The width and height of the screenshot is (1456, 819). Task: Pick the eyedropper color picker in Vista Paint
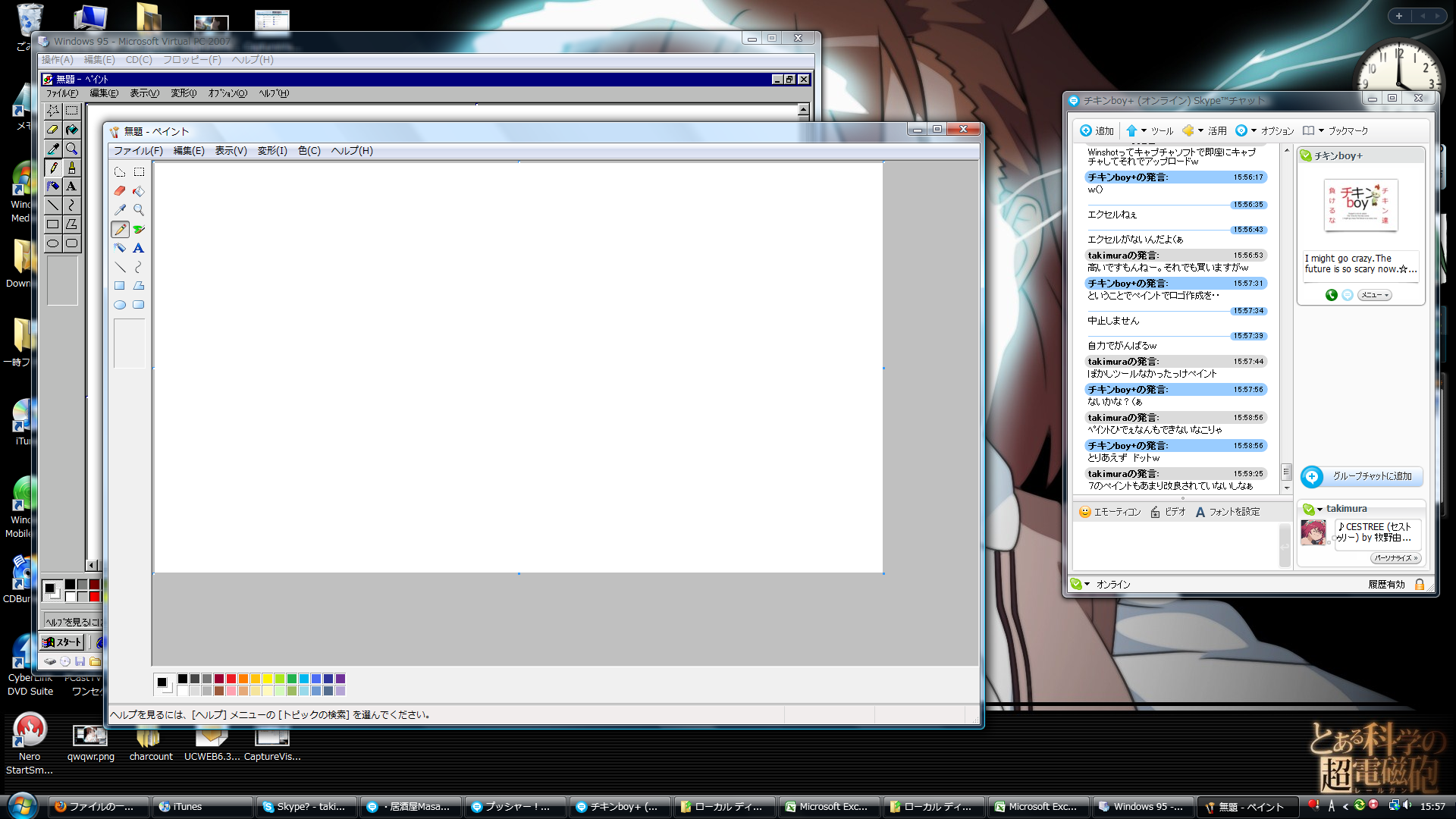tap(120, 210)
